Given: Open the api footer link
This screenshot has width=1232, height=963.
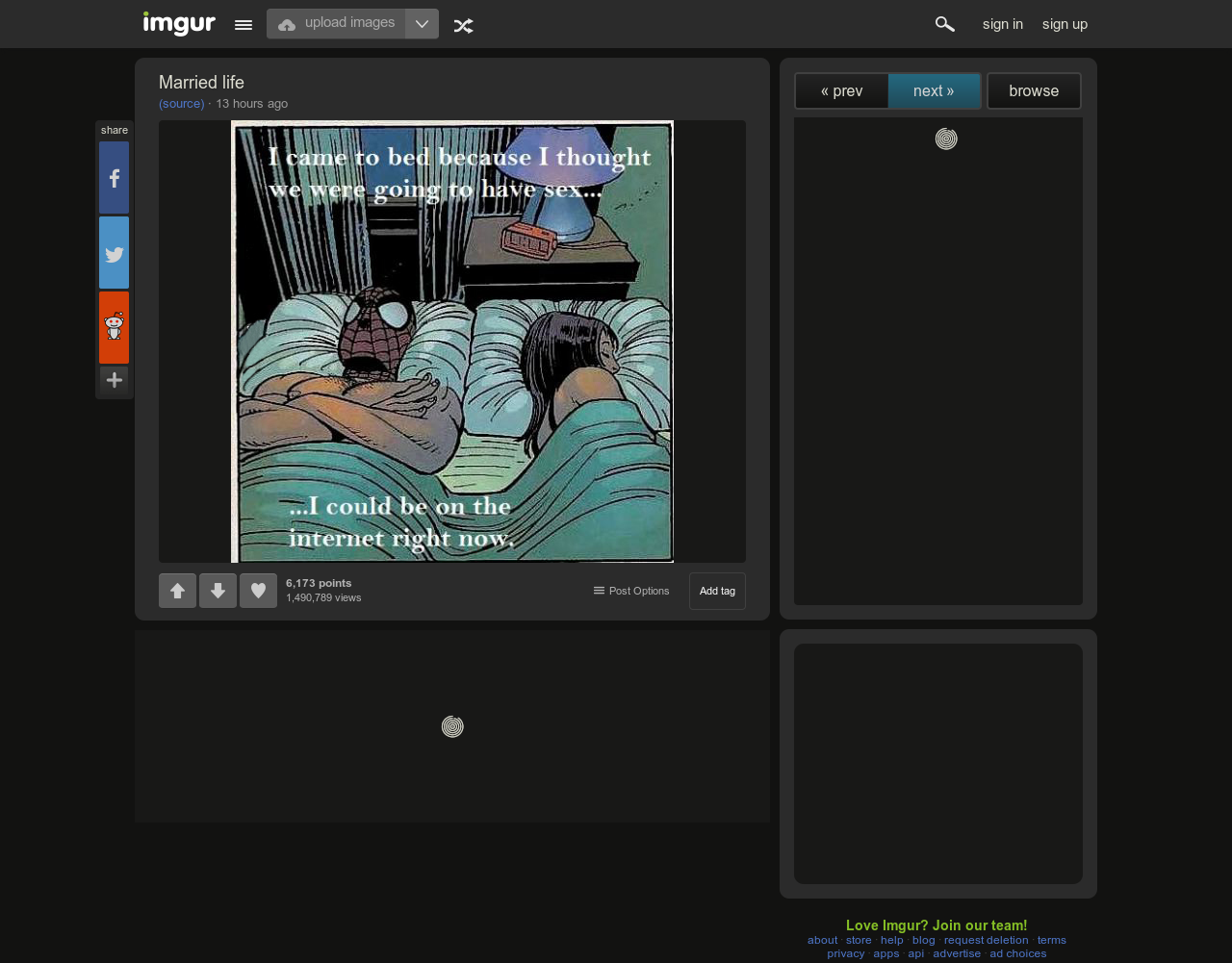Looking at the screenshot, I should coord(916,953).
